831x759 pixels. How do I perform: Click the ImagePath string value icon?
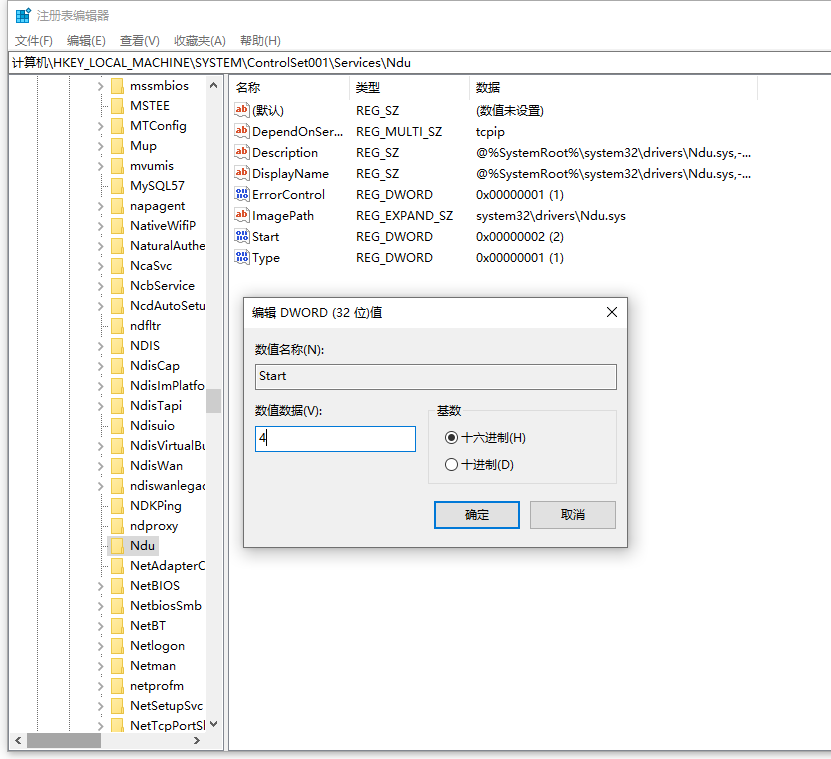[241, 215]
